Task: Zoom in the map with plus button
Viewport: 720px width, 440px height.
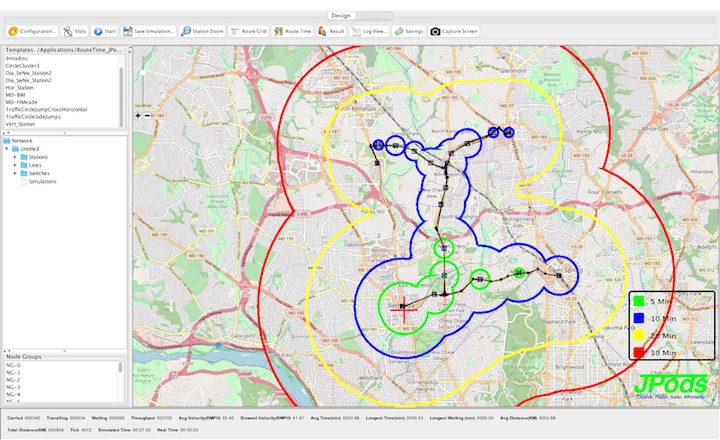Action: 137,115
